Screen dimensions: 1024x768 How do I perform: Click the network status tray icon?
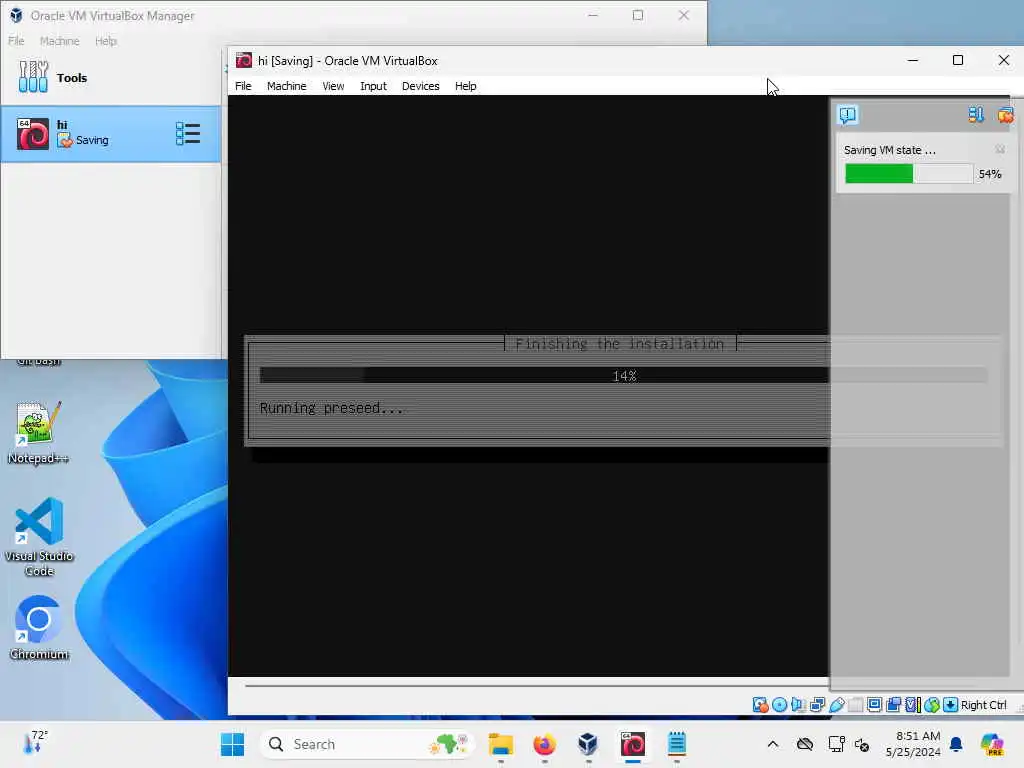click(x=837, y=744)
